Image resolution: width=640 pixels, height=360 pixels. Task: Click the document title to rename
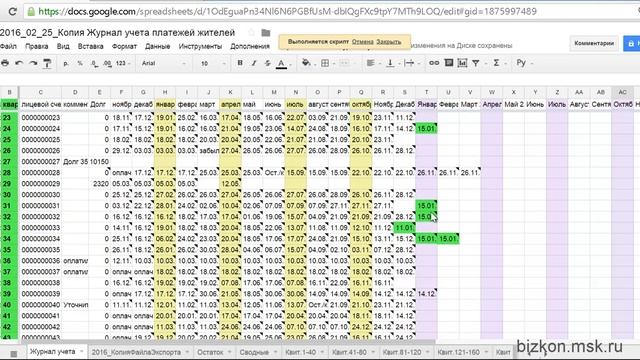click(118, 33)
